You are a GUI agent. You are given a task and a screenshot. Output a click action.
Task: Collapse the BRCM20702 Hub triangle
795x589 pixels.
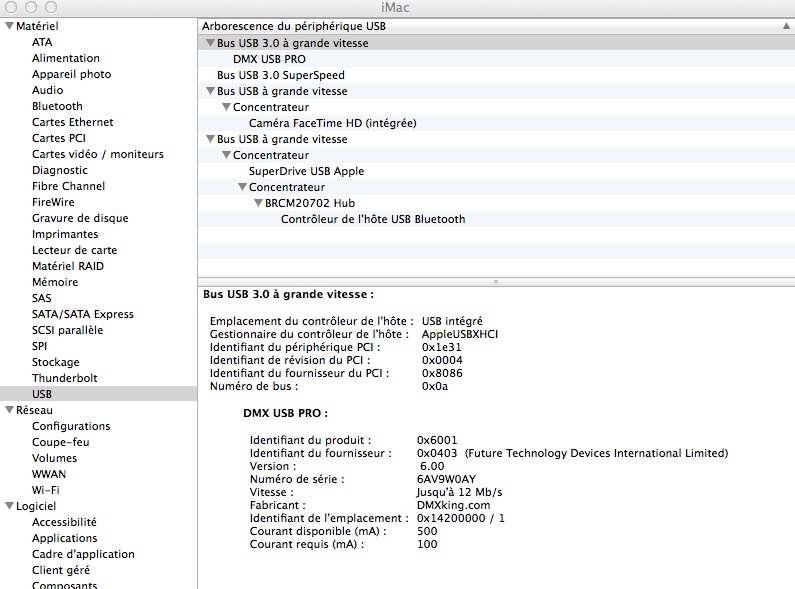(258, 203)
